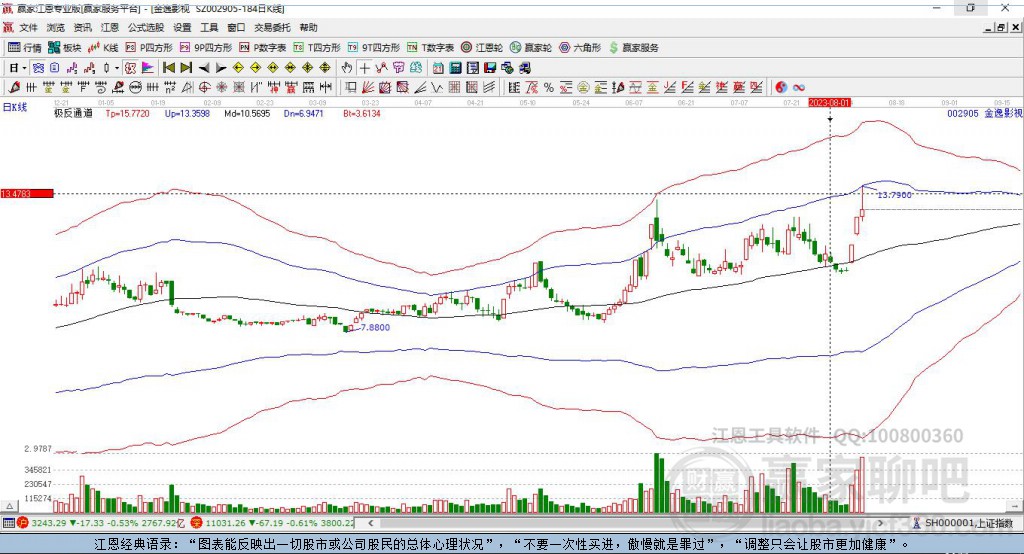Open the 江恩 menu
The width and height of the screenshot is (1024, 554).
[x=110, y=27]
